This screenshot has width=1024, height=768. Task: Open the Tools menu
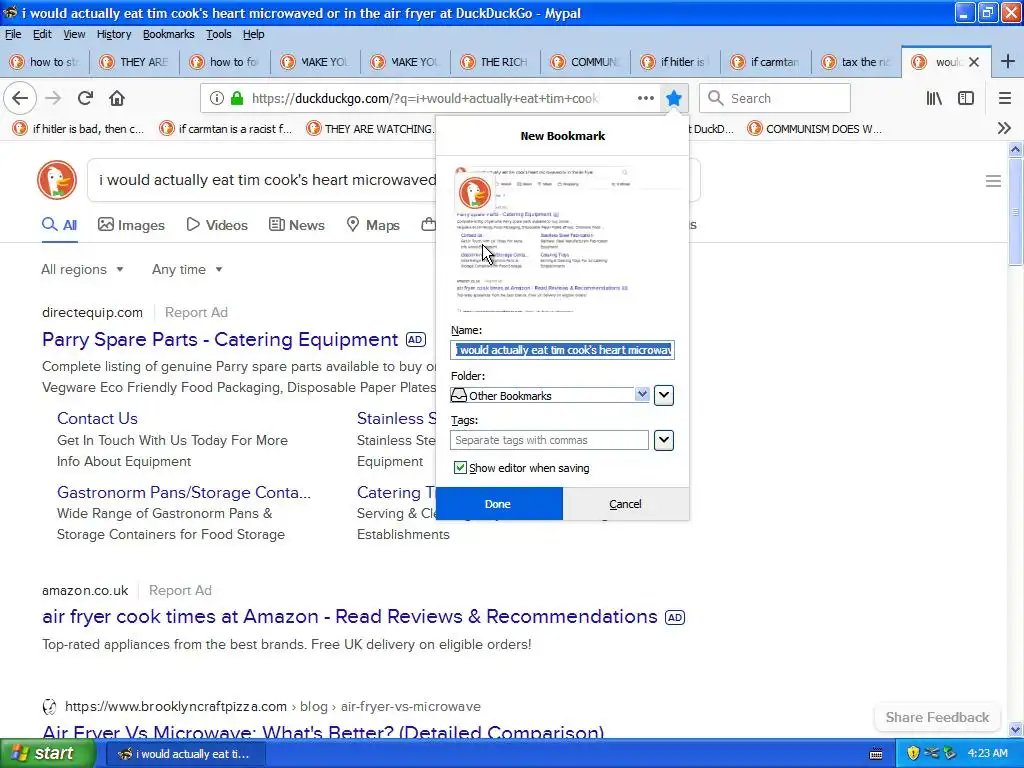pyautogui.click(x=218, y=34)
